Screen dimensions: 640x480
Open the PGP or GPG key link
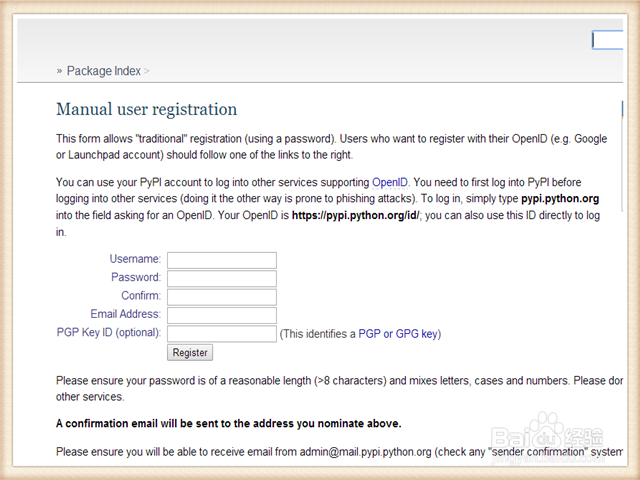(398, 334)
